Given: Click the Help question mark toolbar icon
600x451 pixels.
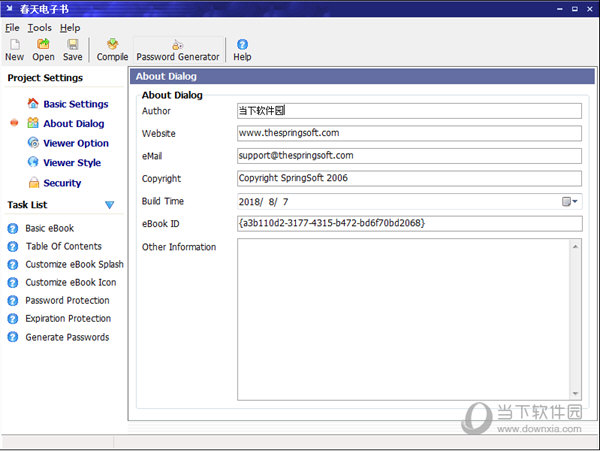Looking at the screenshot, I should (242, 44).
